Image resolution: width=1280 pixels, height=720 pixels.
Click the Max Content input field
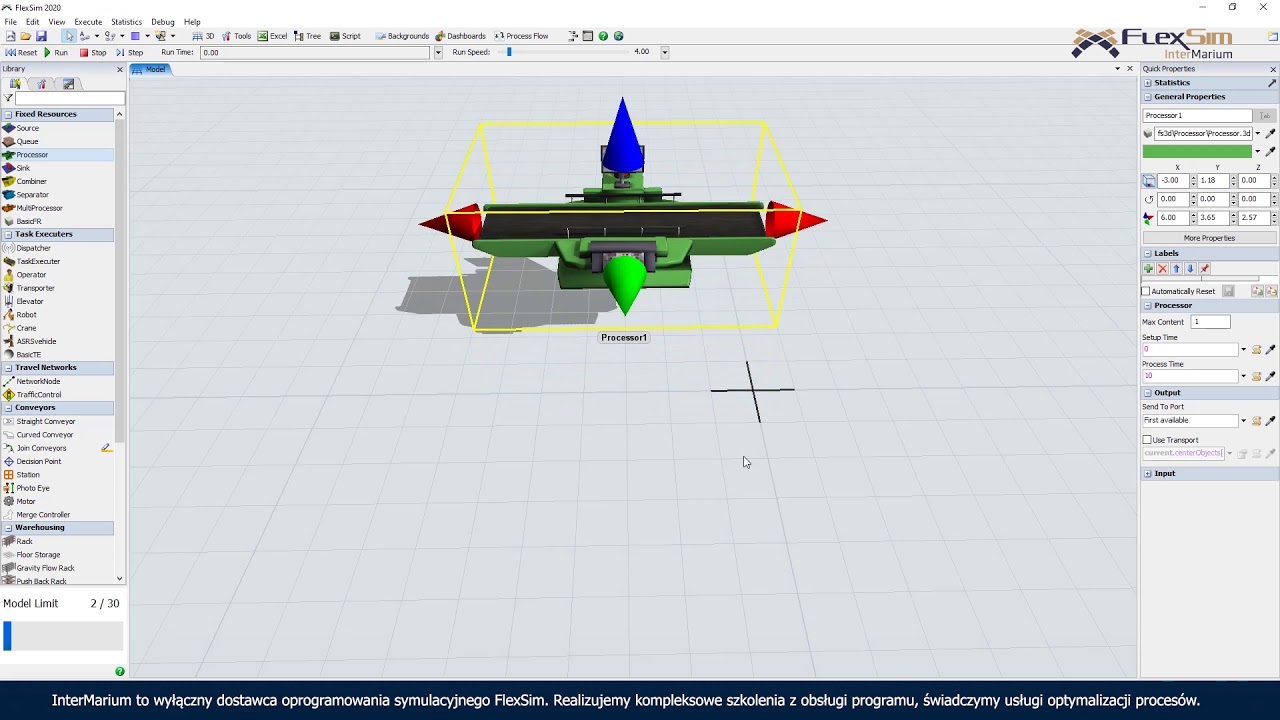coord(1210,322)
